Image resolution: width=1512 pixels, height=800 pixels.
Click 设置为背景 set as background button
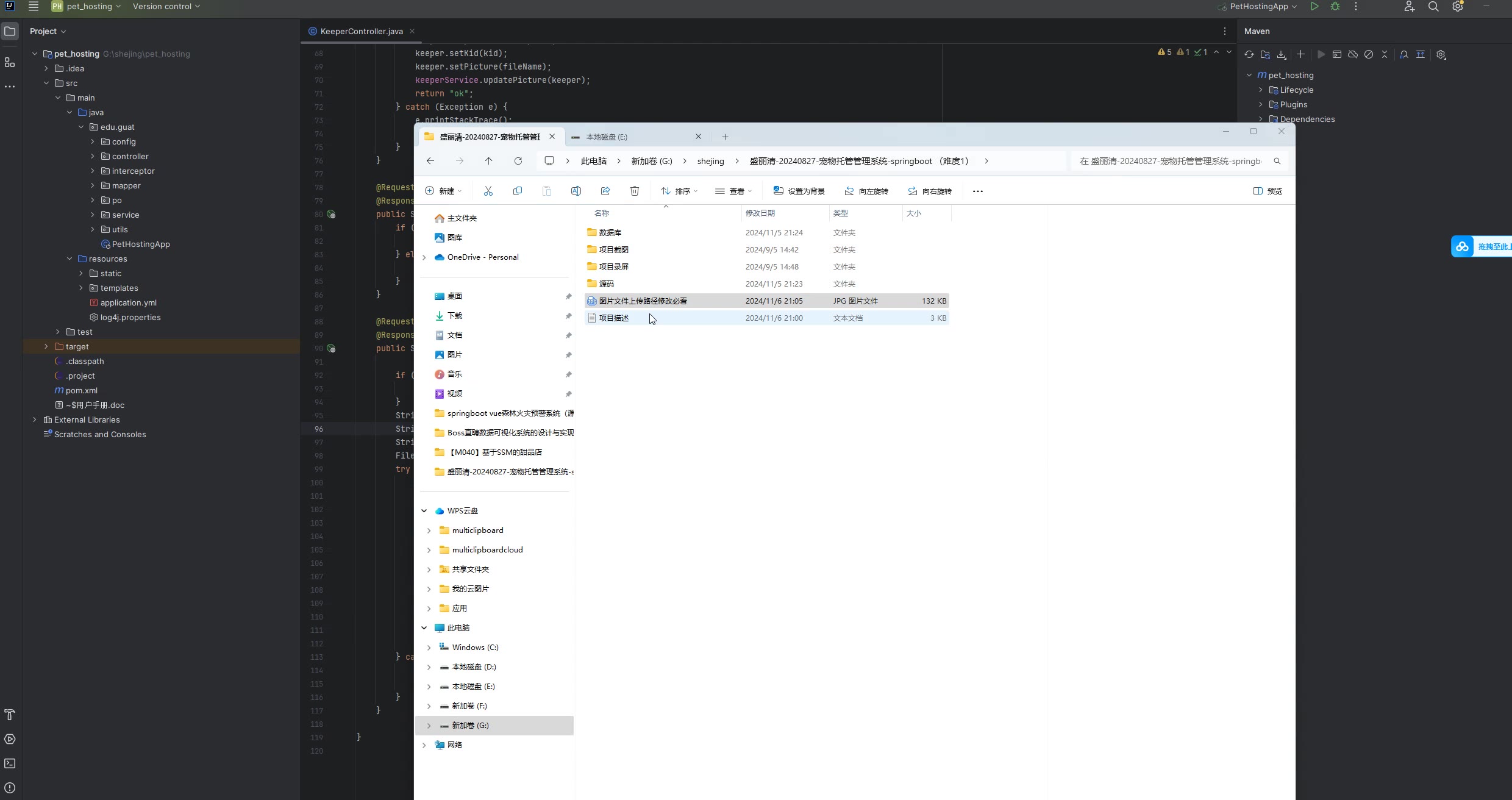[x=799, y=191]
